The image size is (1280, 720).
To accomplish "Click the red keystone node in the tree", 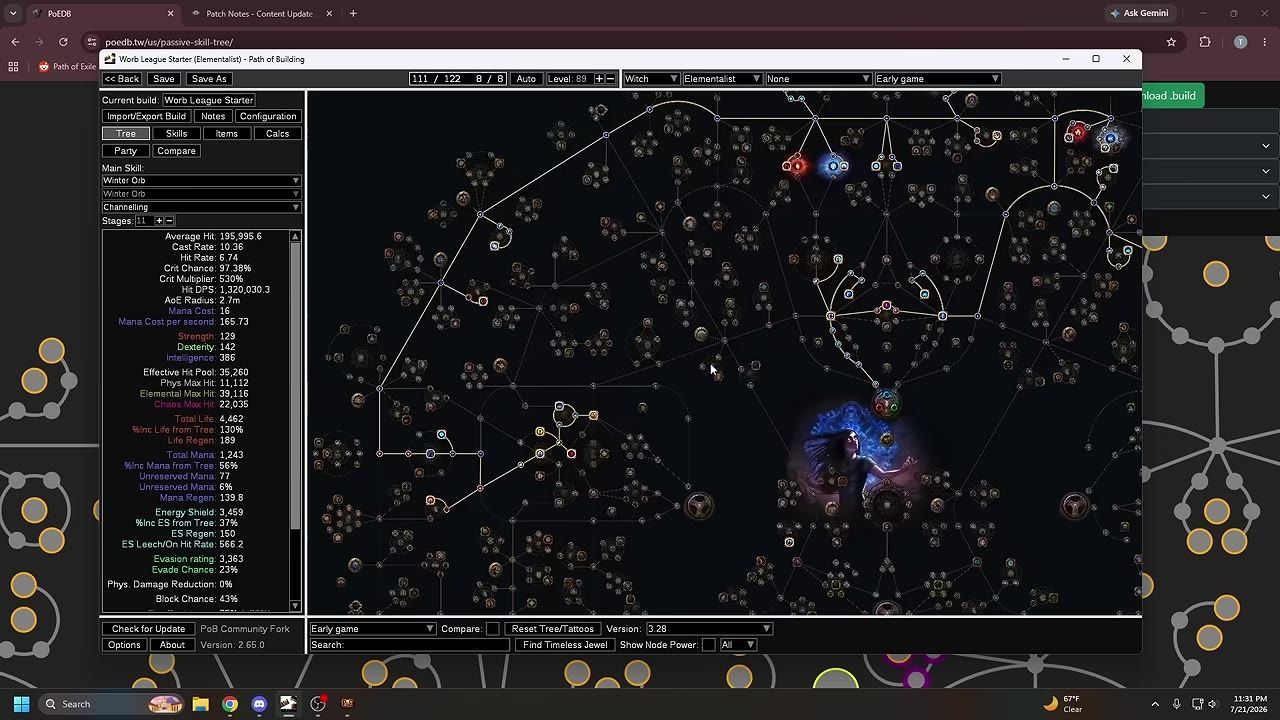I will (x=796, y=166).
